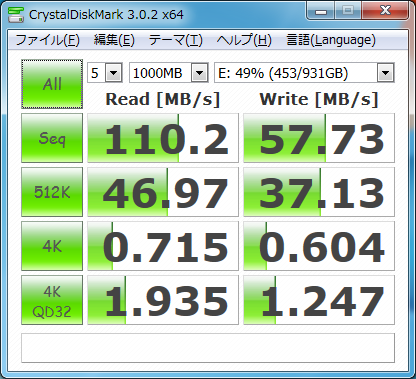Click the 4K QD32 read result 1.935

click(x=163, y=300)
